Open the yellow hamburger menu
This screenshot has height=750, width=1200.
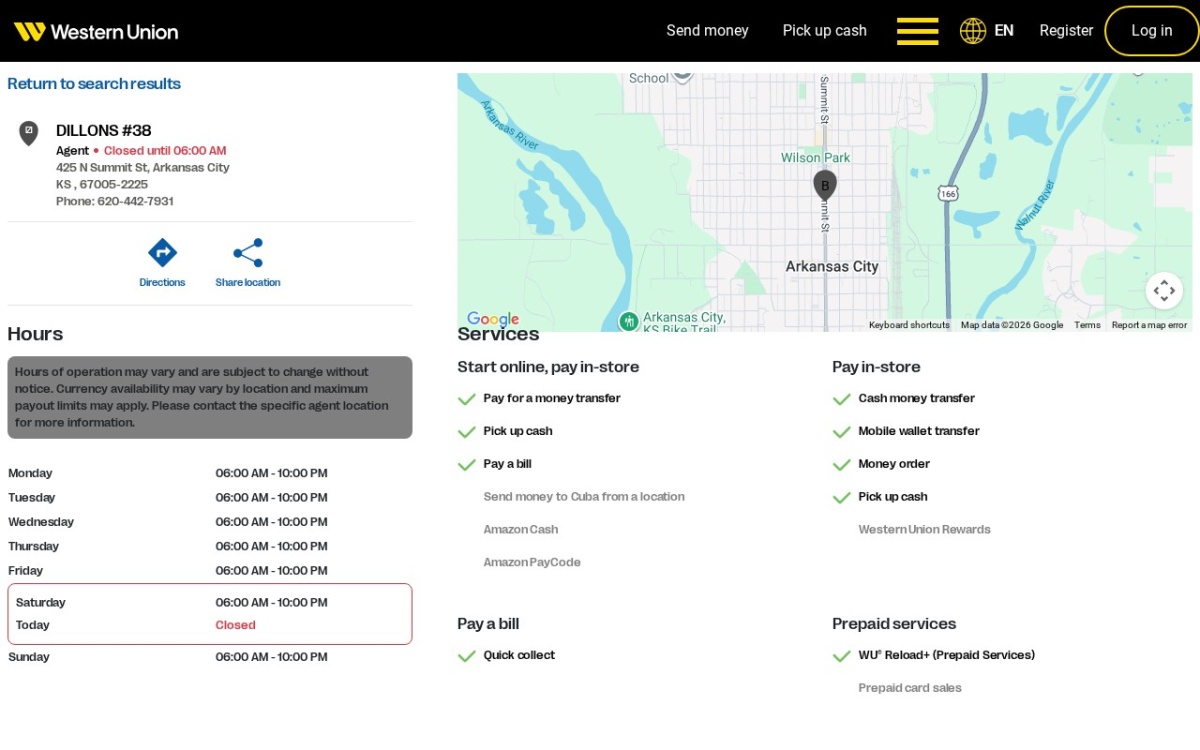917,31
